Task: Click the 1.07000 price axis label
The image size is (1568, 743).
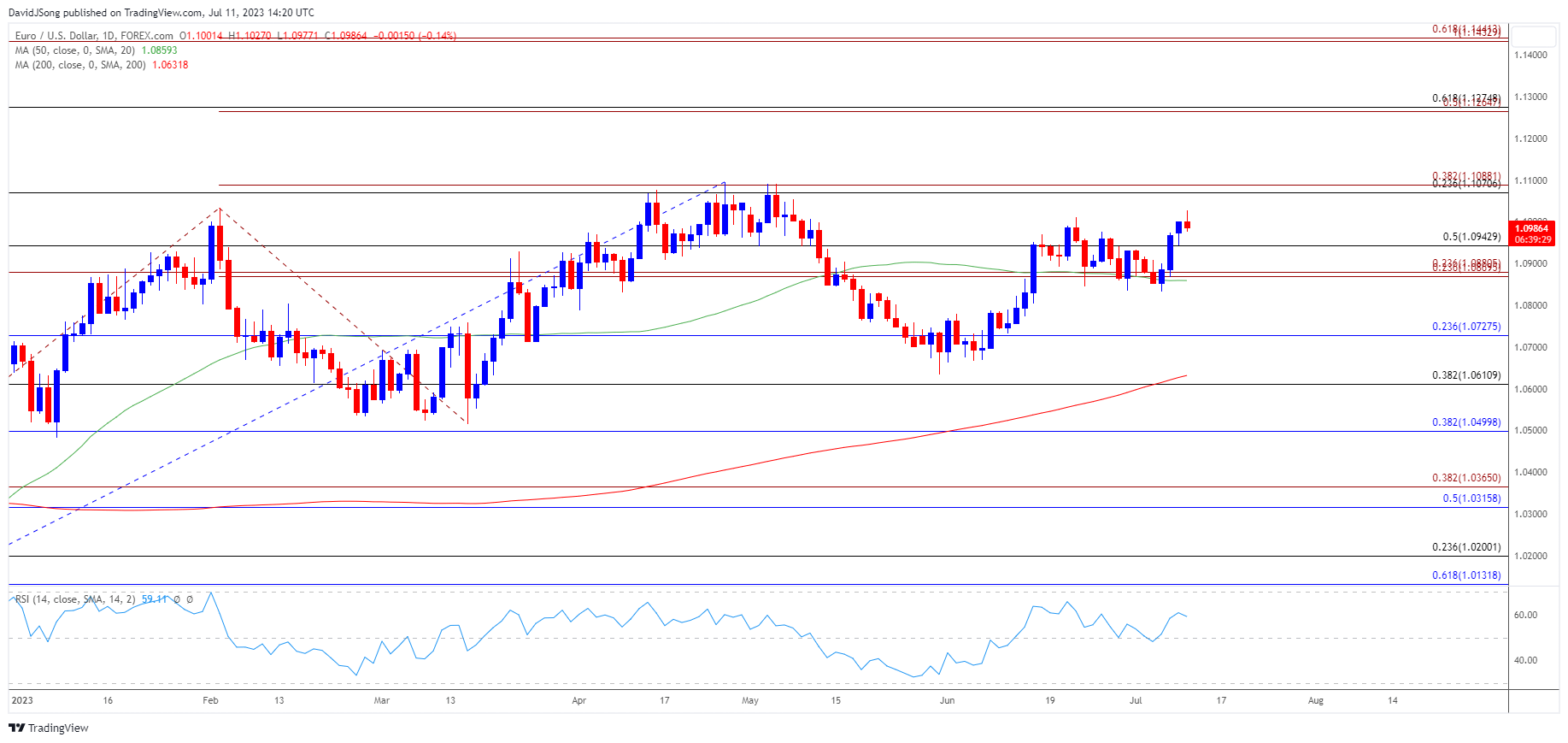Action: [x=1530, y=347]
